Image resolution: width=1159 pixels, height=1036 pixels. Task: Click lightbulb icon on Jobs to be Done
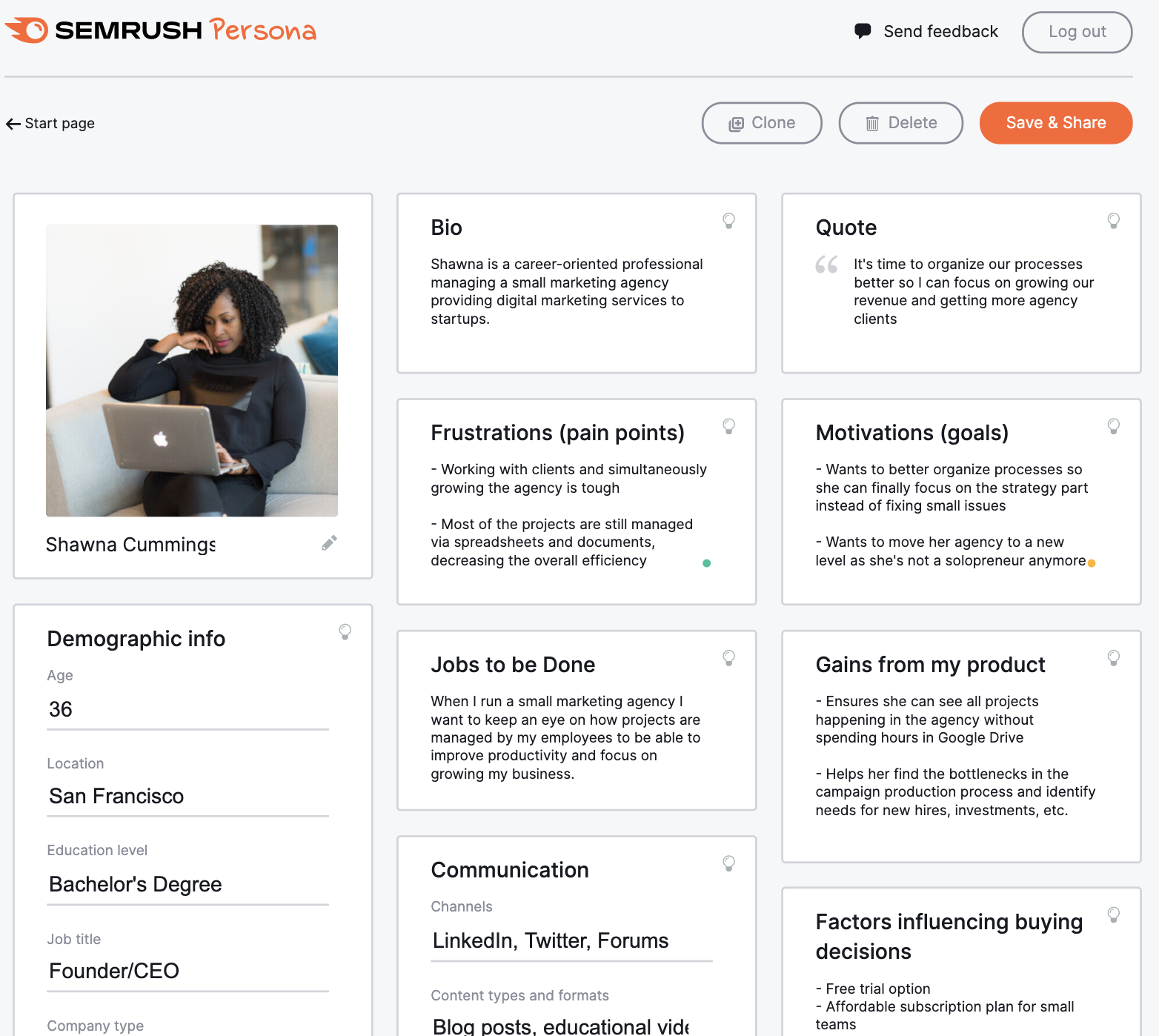point(728,657)
